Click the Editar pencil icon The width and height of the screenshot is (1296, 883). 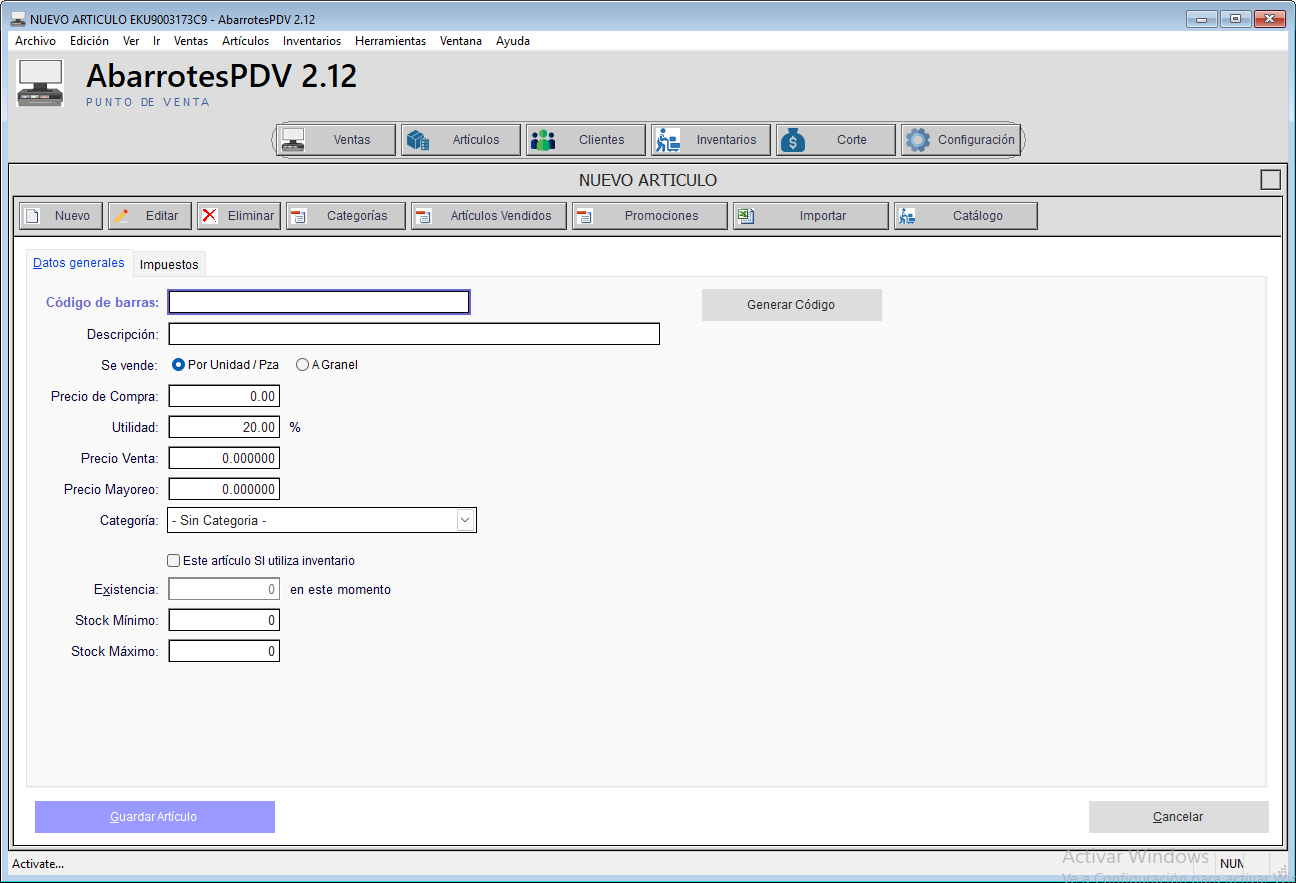click(121, 216)
